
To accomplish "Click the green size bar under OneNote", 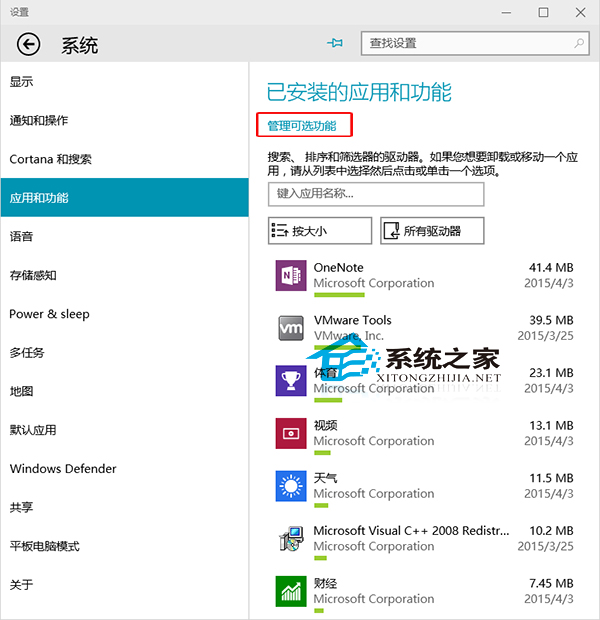I will point(339,295).
